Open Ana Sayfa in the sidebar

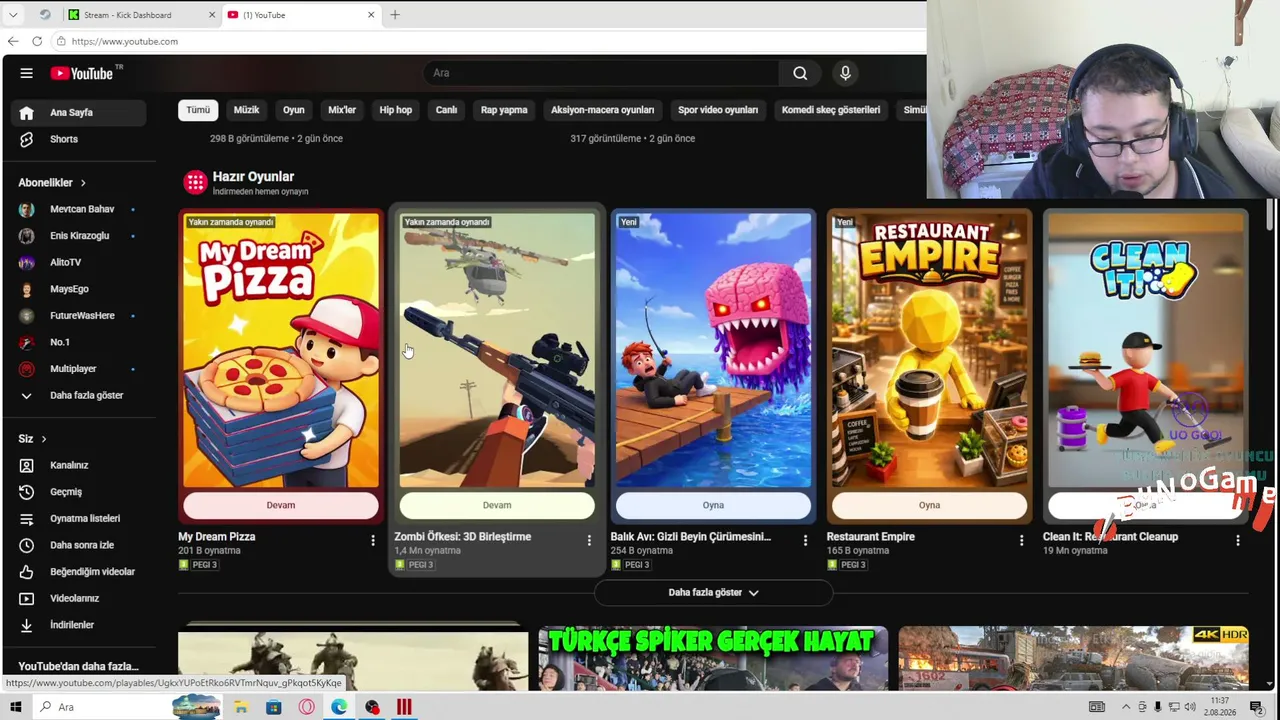click(x=78, y=112)
